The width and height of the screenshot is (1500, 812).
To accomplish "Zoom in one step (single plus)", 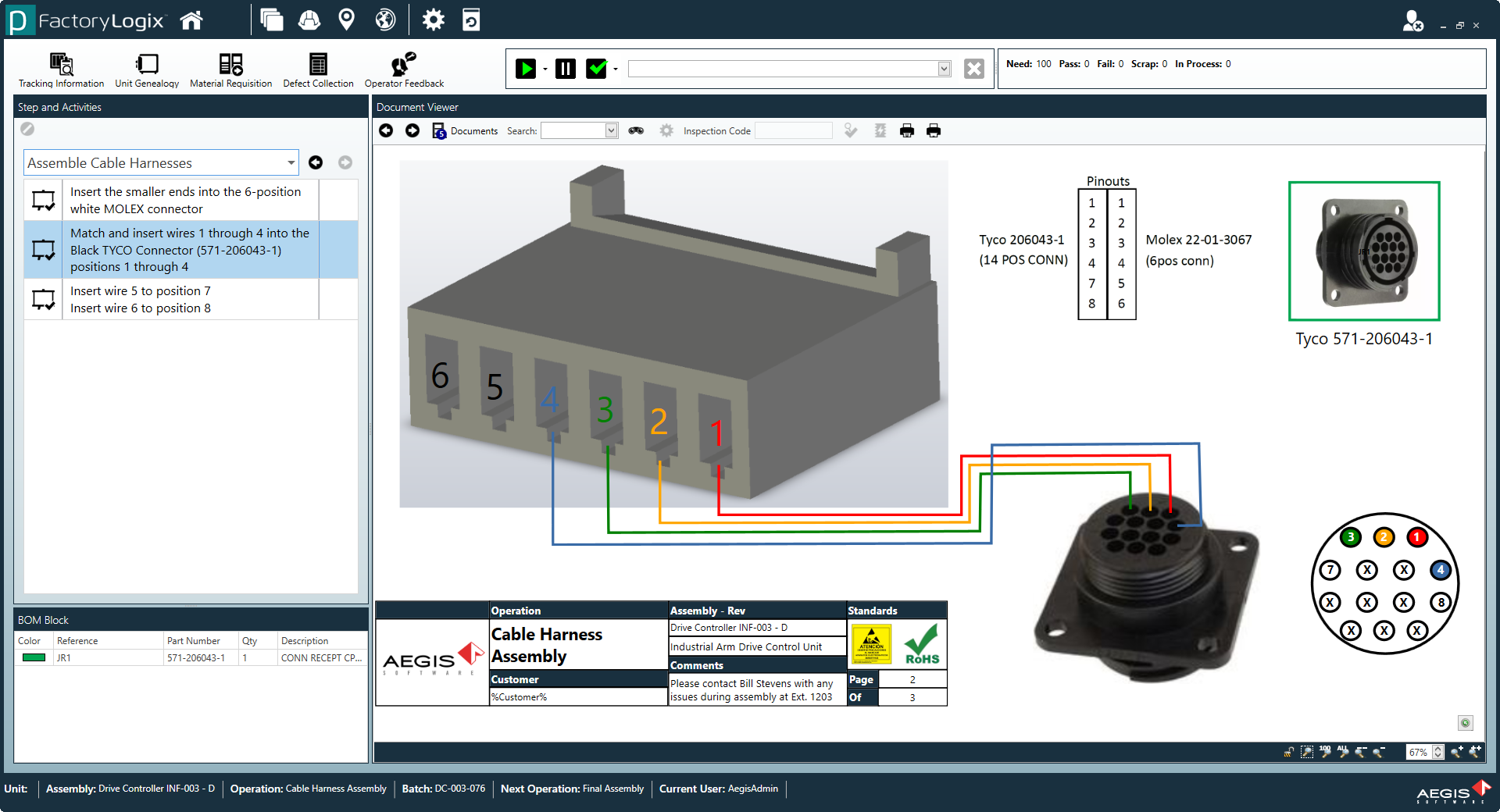I will [x=1457, y=752].
